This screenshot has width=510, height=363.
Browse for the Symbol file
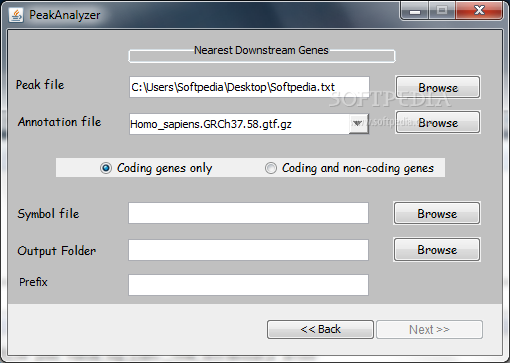click(437, 213)
